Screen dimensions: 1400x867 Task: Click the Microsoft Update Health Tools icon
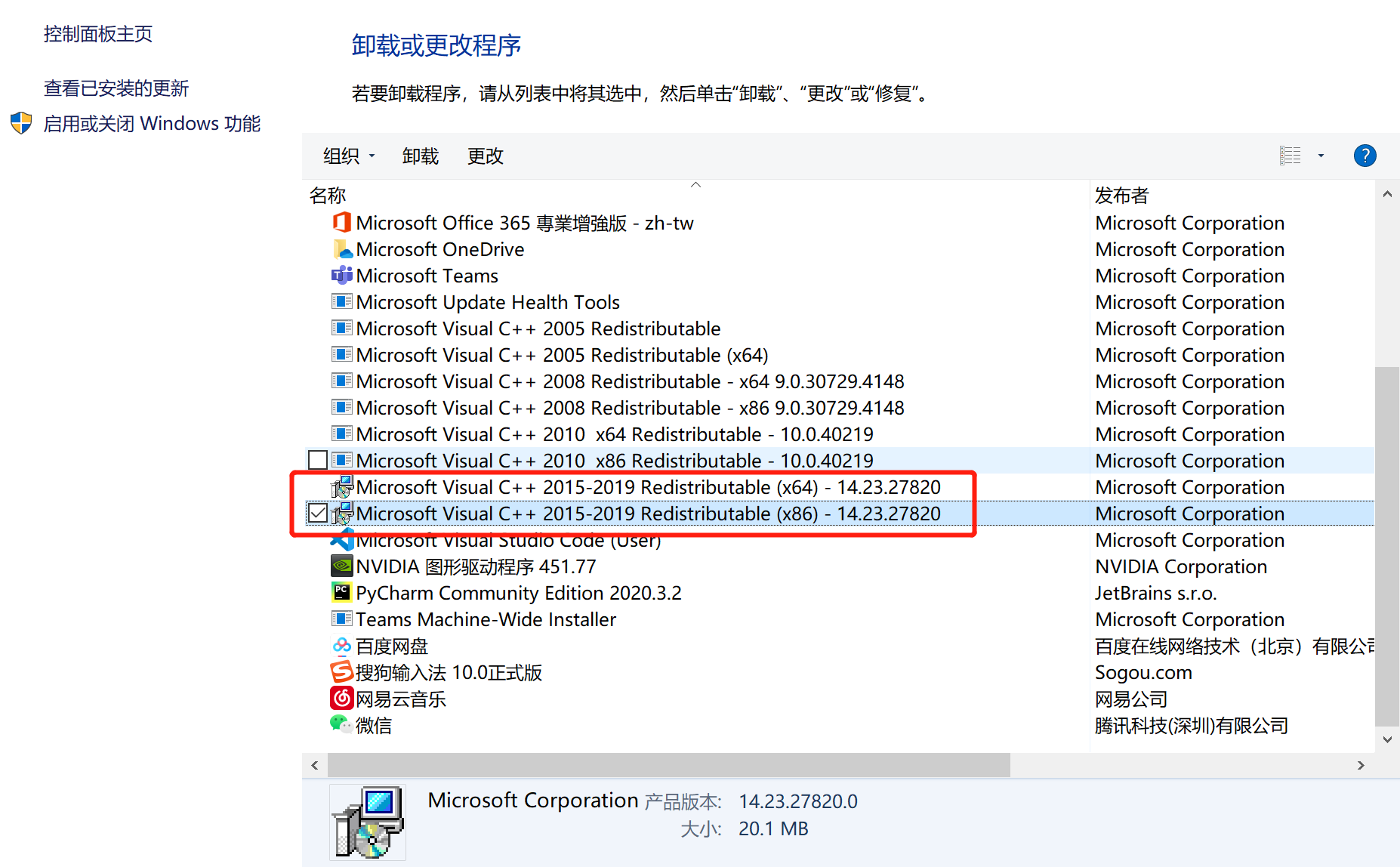coord(342,302)
